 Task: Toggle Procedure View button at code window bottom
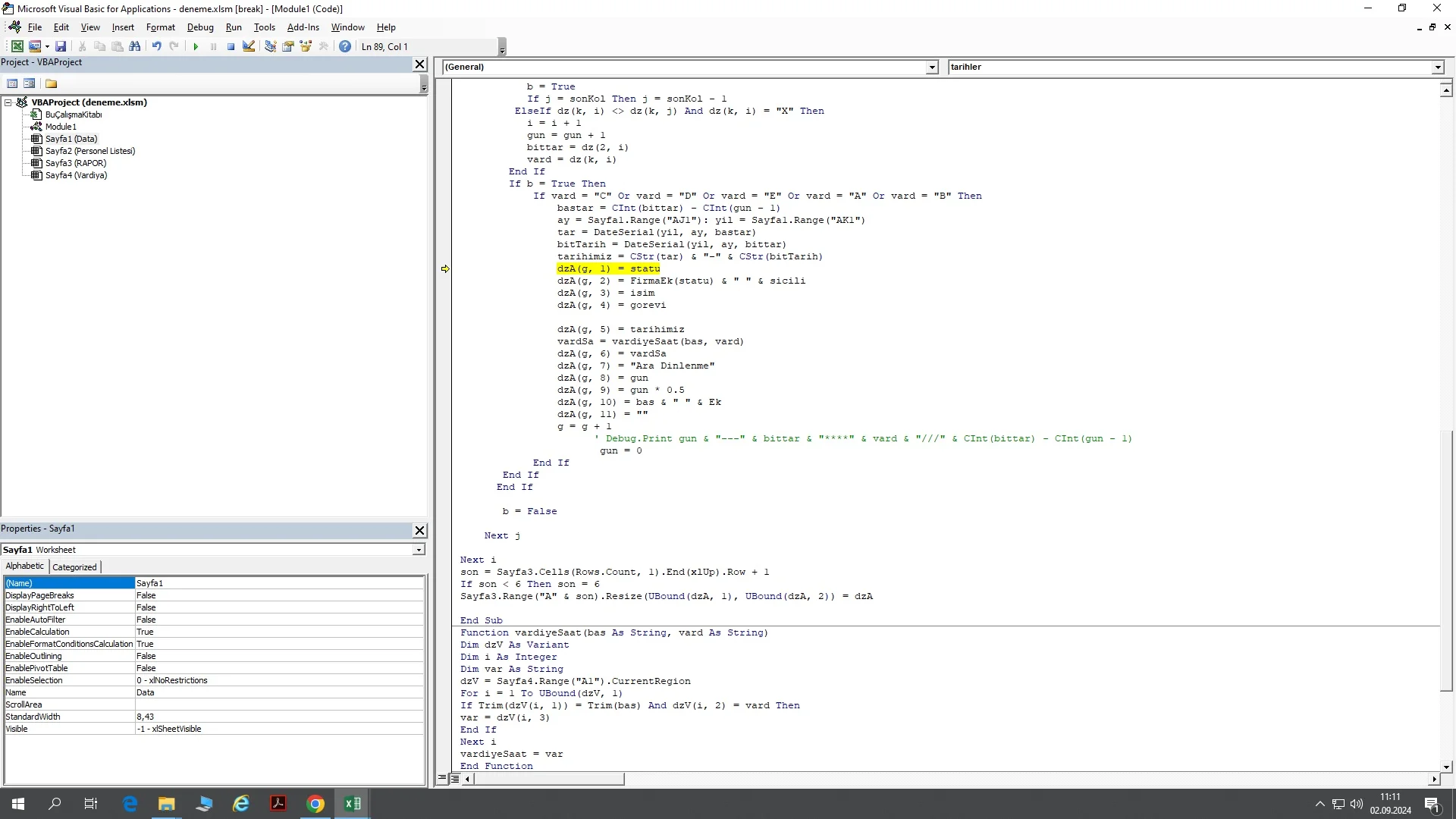point(443,779)
